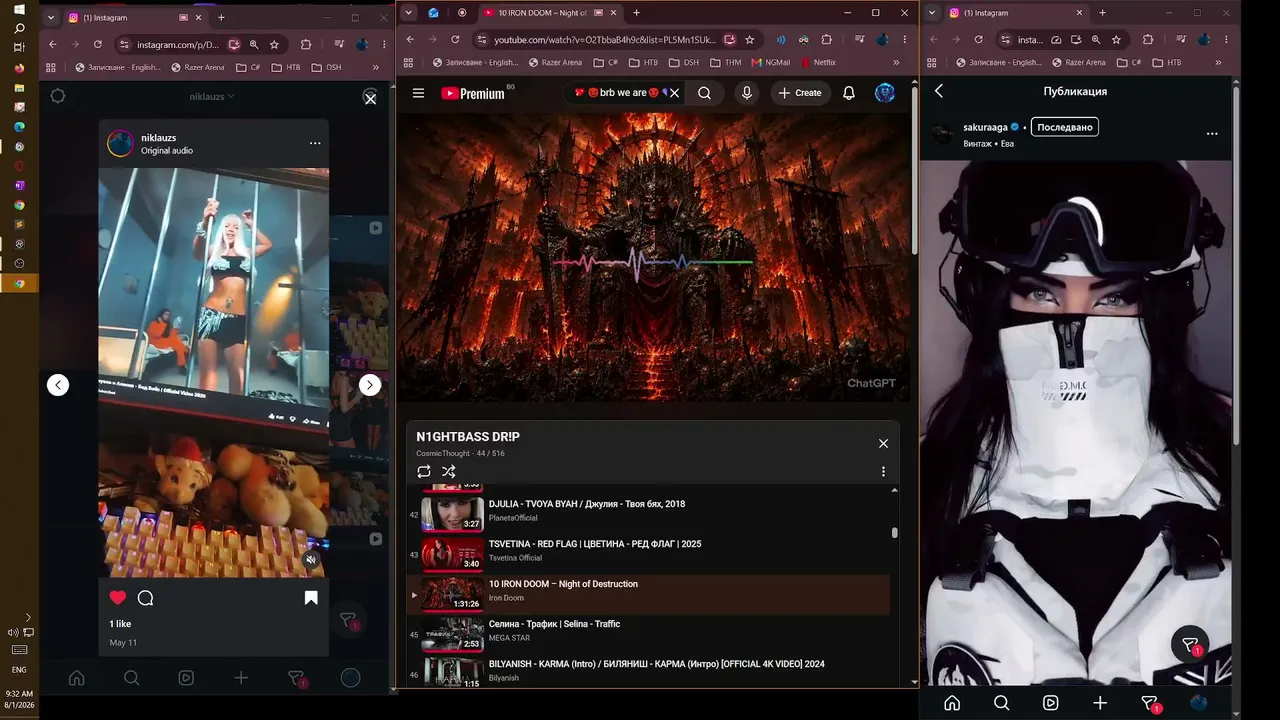1280x720 pixels.
Task: Click the N1GHTBASS DR!P playlist scrollbar
Action: (894, 533)
